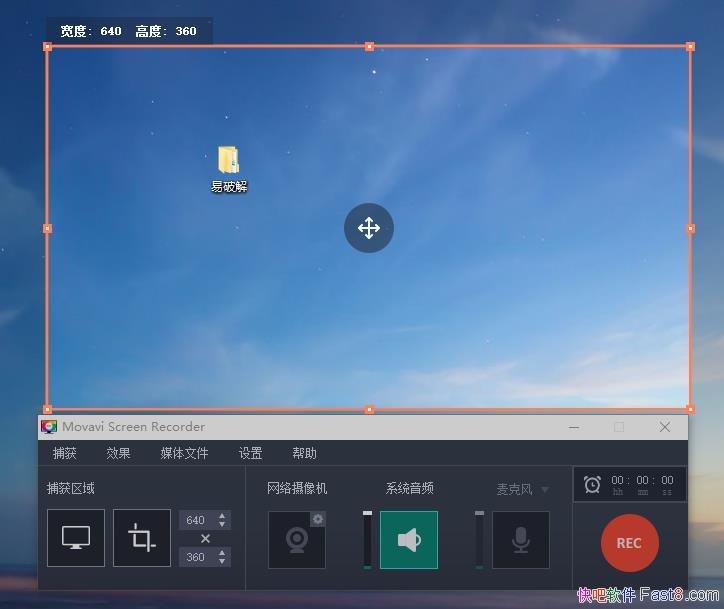
Task: Increase capture height with up arrow
Action: pyautogui.click(x=222, y=553)
